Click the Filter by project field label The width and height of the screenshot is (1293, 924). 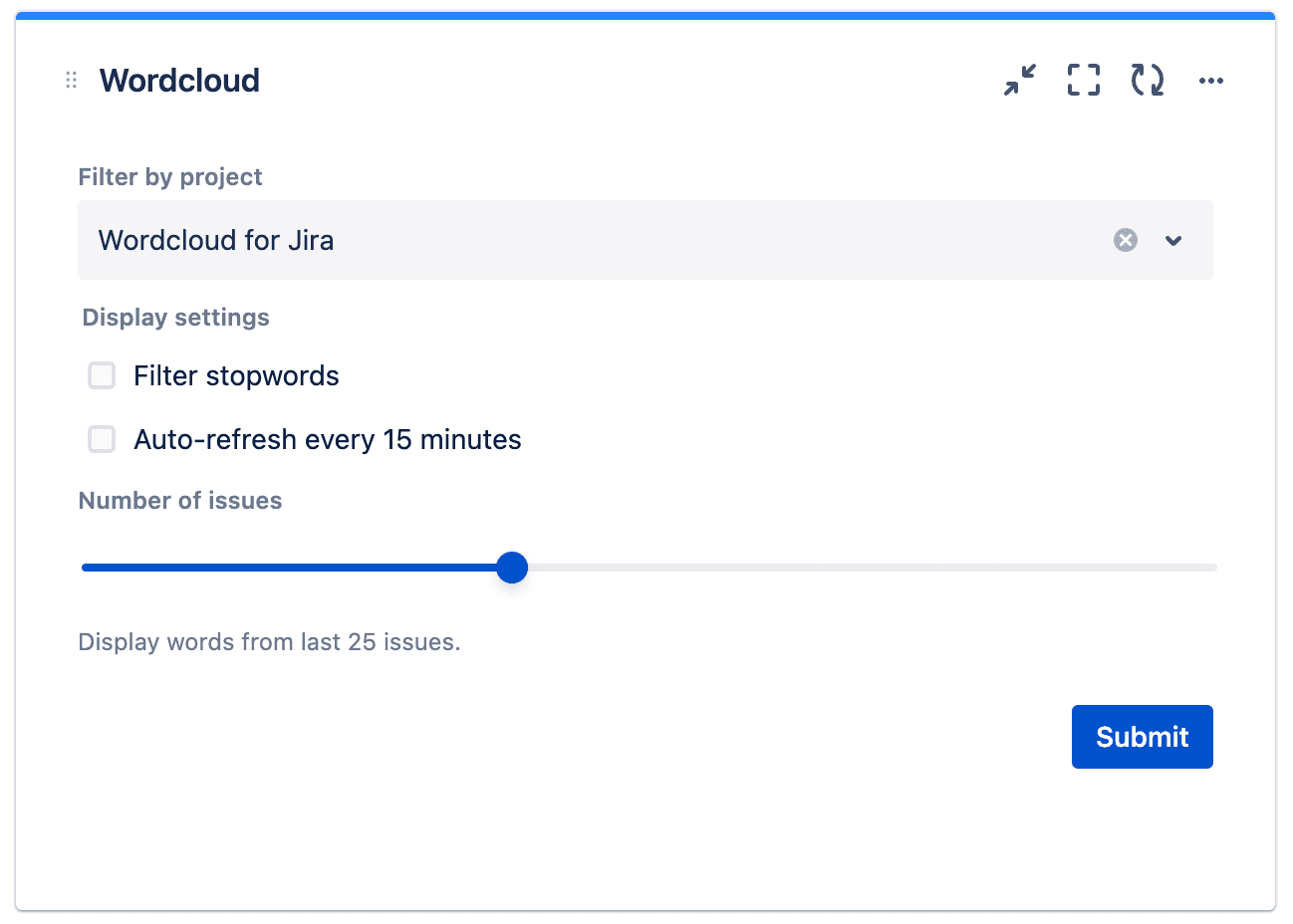[x=170, y=177]
